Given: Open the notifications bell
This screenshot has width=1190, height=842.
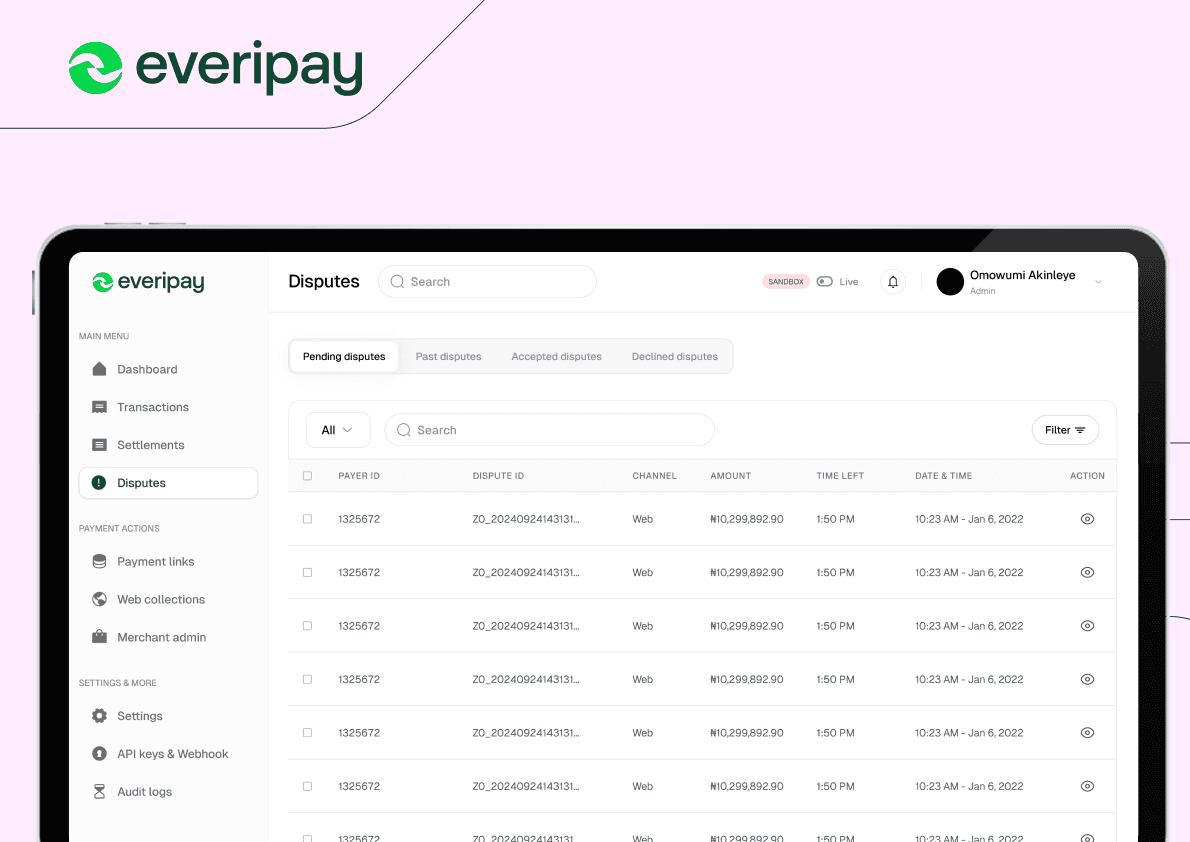Looking at the screenshot, I should click(x=893, y=282).
